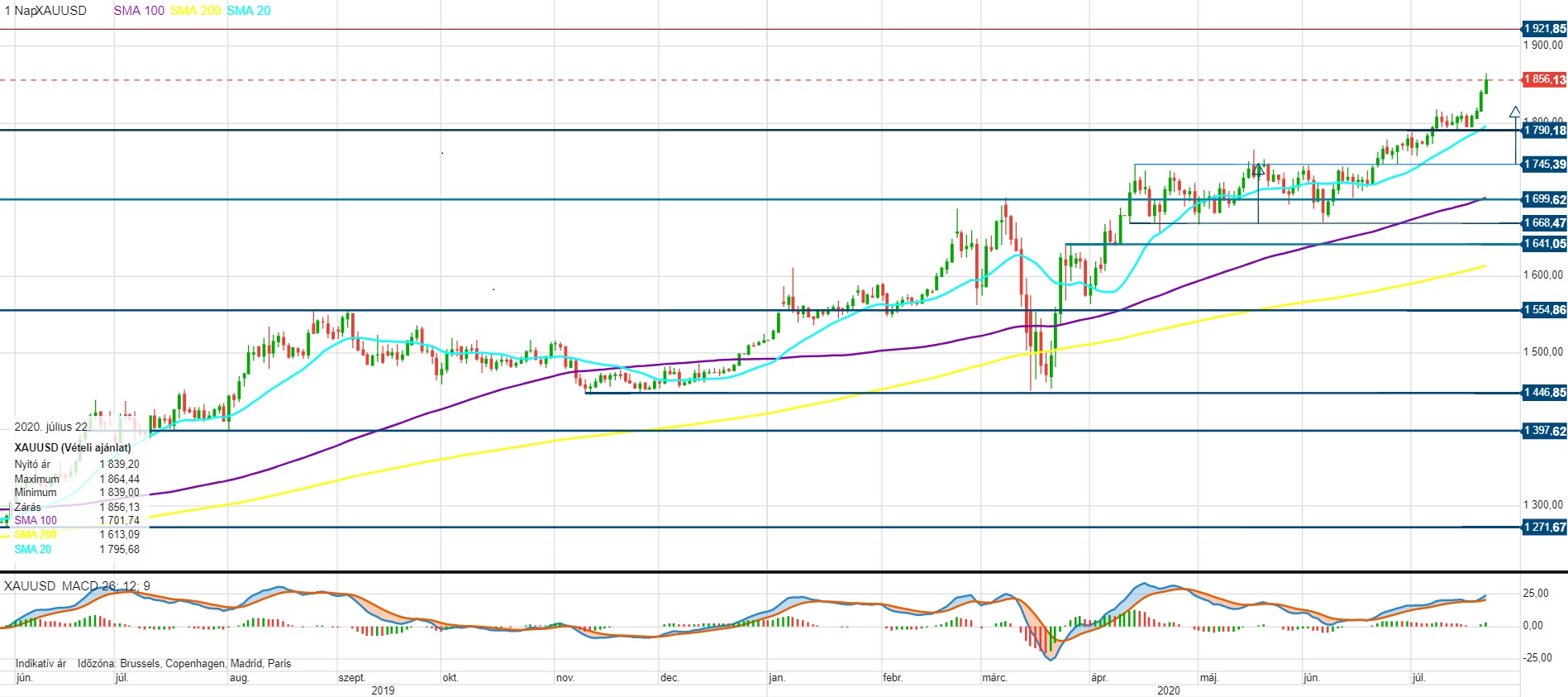Click the 0,00 MACD axis label
Viewport: 1568px width, 697px height.
[1533, 626]
